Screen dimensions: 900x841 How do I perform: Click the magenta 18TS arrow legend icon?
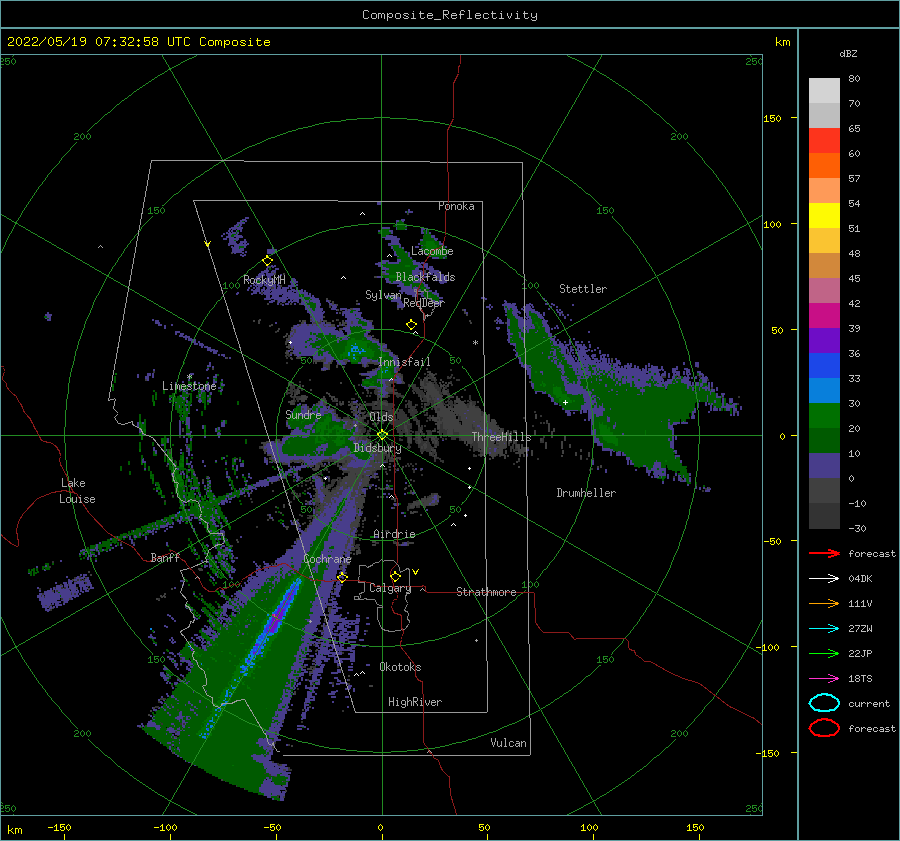tap(824, 679)
